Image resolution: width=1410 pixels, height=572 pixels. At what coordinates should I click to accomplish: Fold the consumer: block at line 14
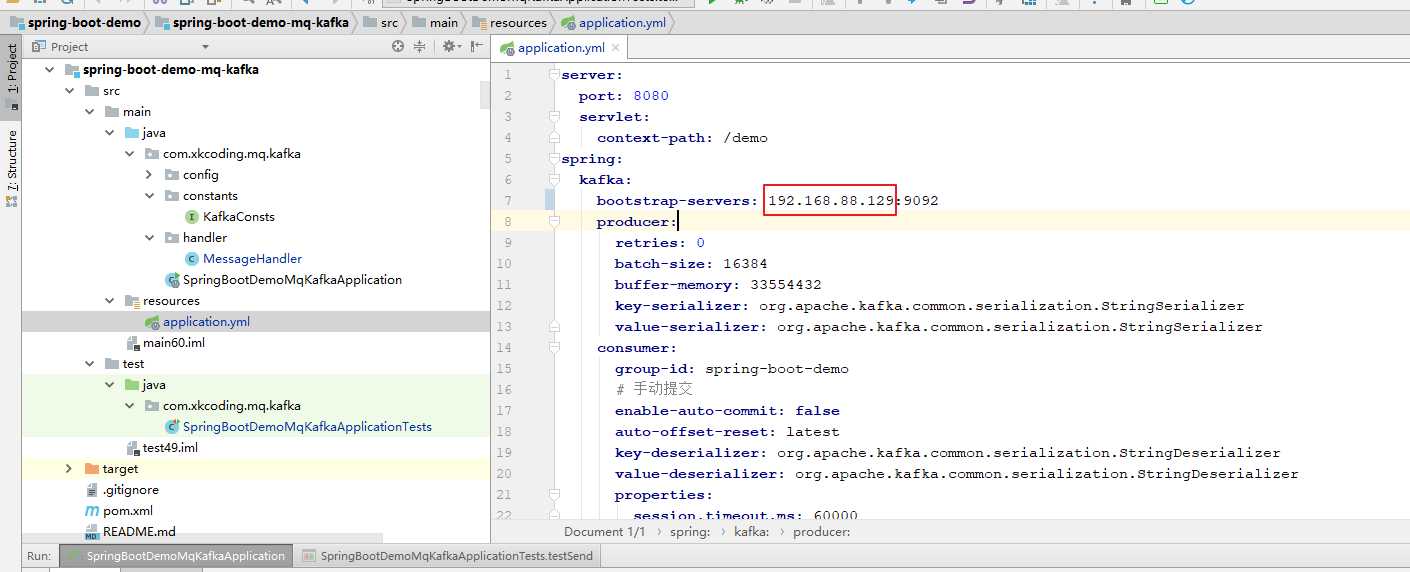coord(554,348)
